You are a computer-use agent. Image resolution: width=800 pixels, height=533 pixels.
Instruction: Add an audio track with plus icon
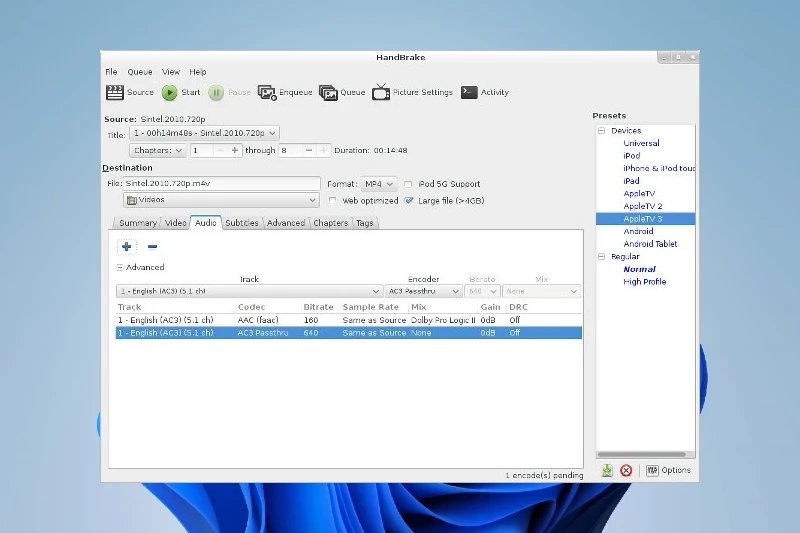pos(127,247)
